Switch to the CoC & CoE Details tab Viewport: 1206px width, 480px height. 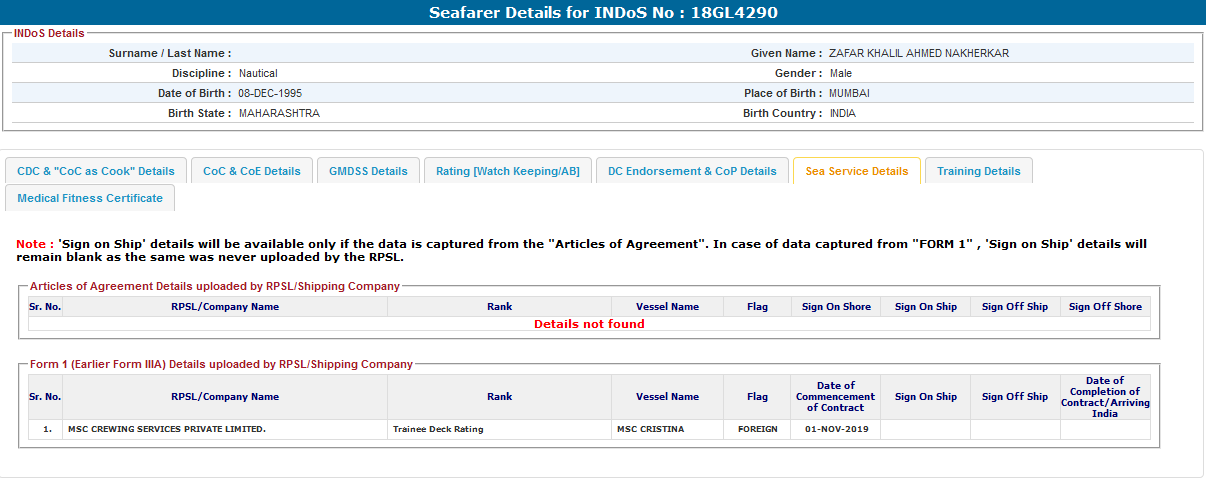pyautogui.click(x=251, y=171)
